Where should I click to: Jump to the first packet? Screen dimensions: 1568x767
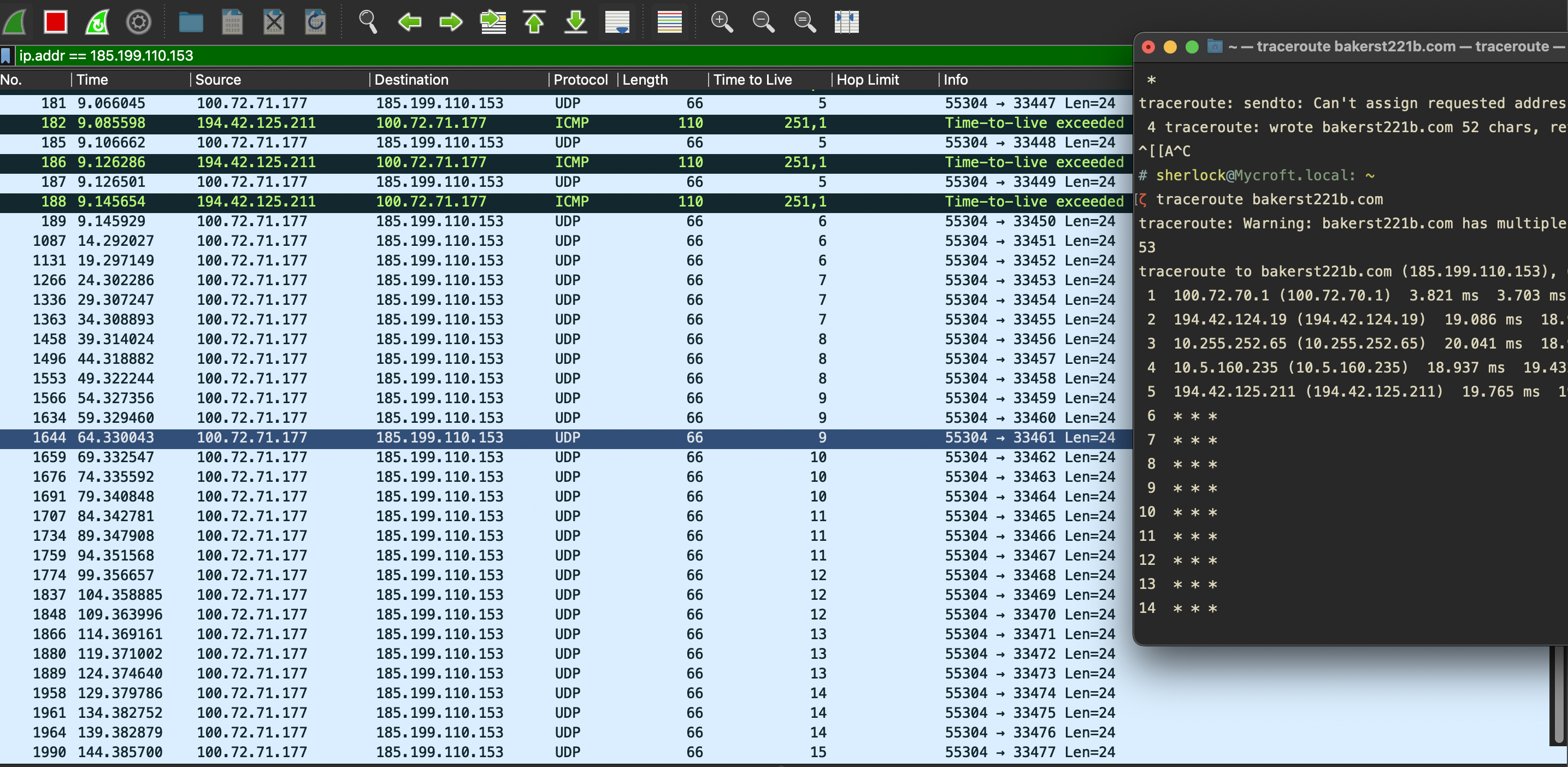click(x=534, y=22)
